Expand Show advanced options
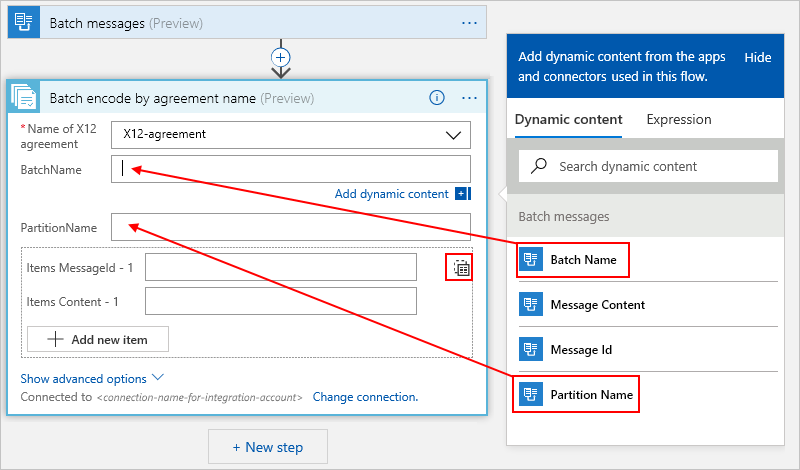The width and height of the screenshot is (800, 470). click(92, 379)
